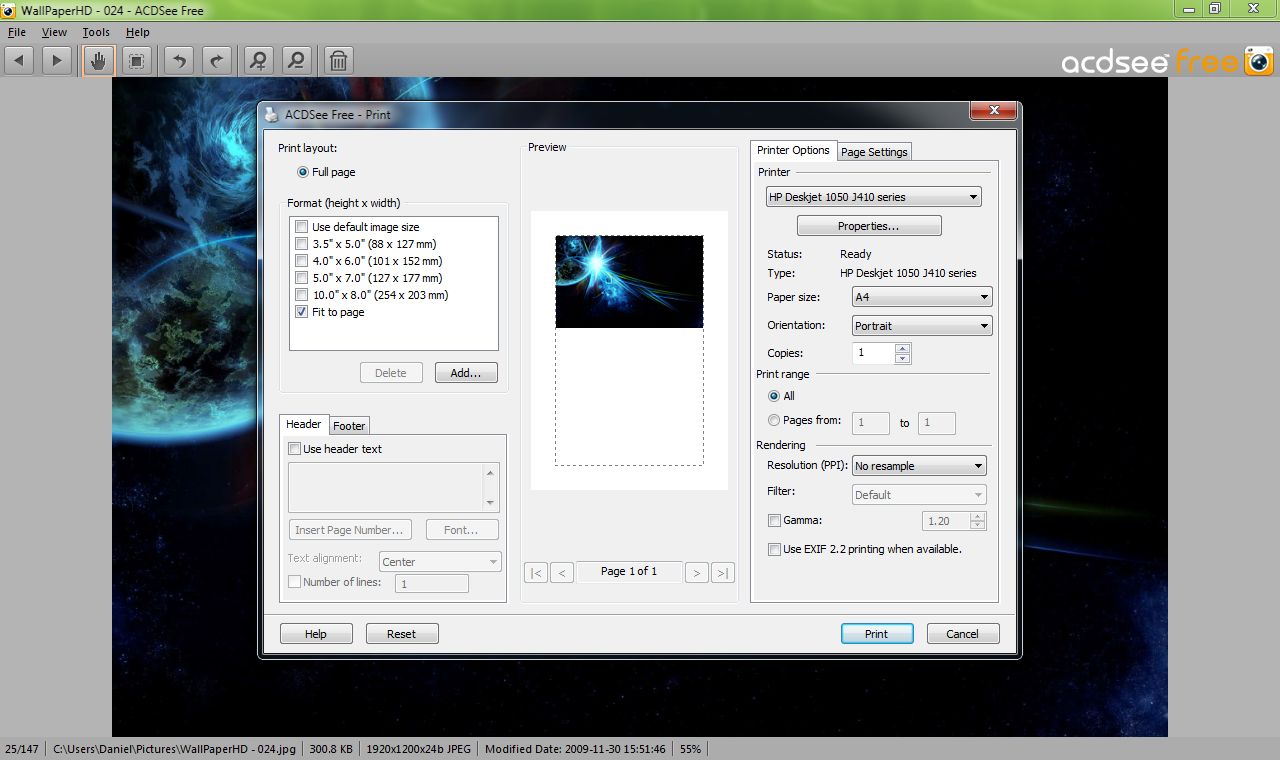Viewport: 1280px width, 760px height.
Task: Go to next image in ACDSee toolbar
Action: (56, 61)
